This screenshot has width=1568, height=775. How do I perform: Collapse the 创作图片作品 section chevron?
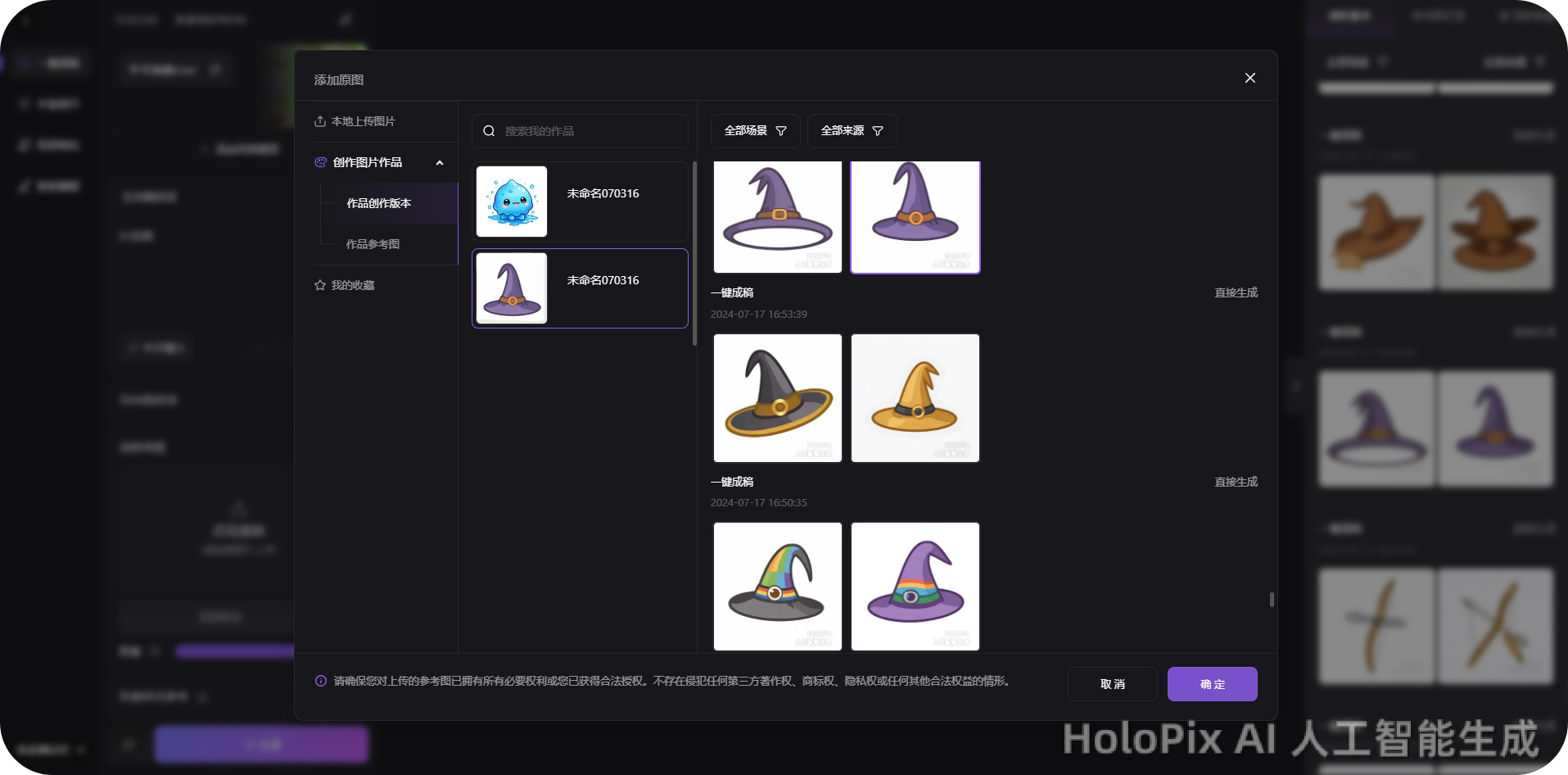440,163
